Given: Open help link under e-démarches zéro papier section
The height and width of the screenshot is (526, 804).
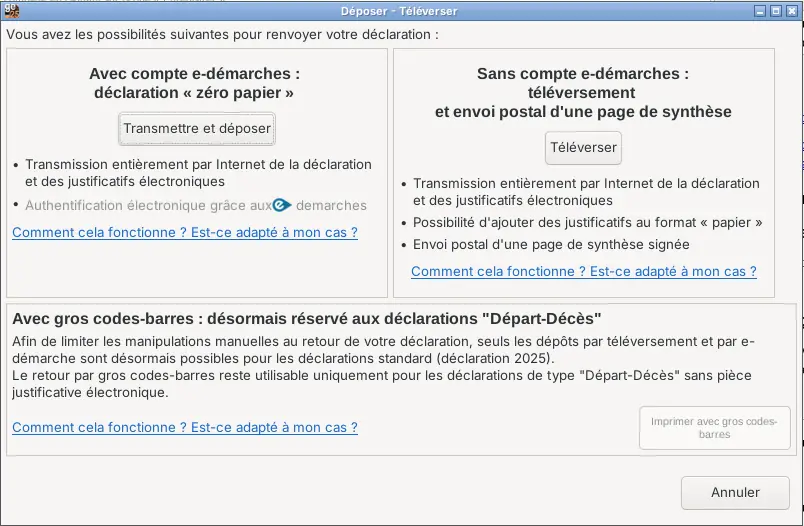Looking at the screenshot, I should [x=185, y=233].
